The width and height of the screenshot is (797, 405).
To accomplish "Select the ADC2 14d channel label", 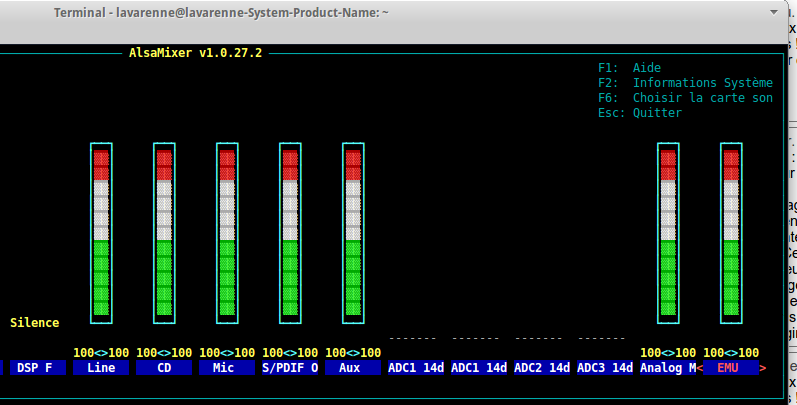I will pos(542,368).
